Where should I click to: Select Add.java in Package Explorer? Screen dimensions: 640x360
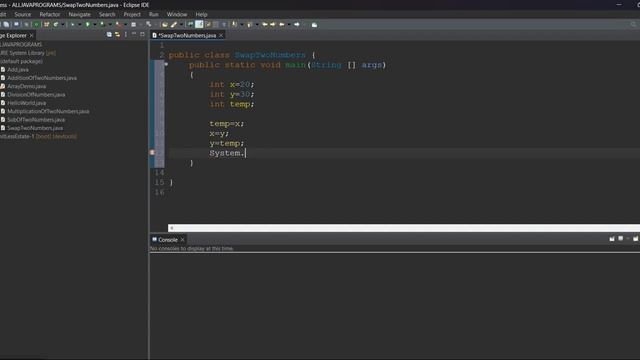click(x=18, y=69)
